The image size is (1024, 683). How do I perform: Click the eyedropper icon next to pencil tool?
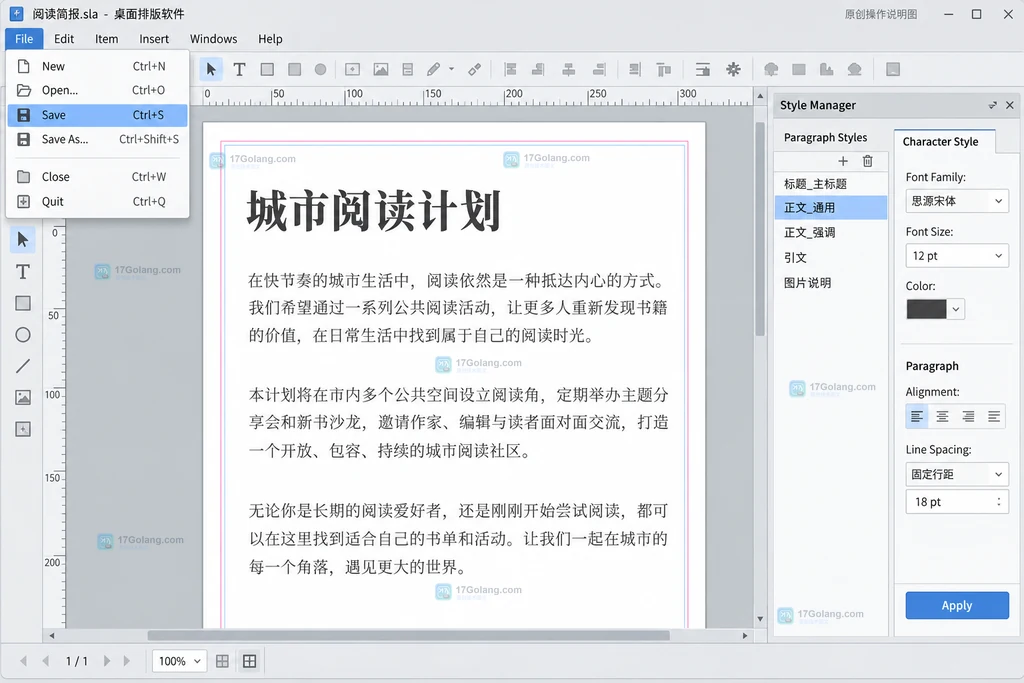pyautogui.click(x=475, y=69)
